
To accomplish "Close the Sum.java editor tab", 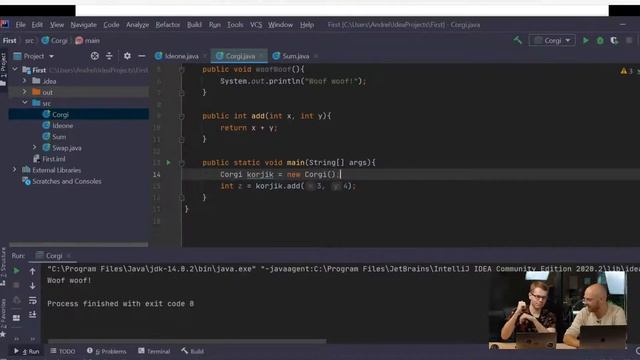I will (316, 56).
